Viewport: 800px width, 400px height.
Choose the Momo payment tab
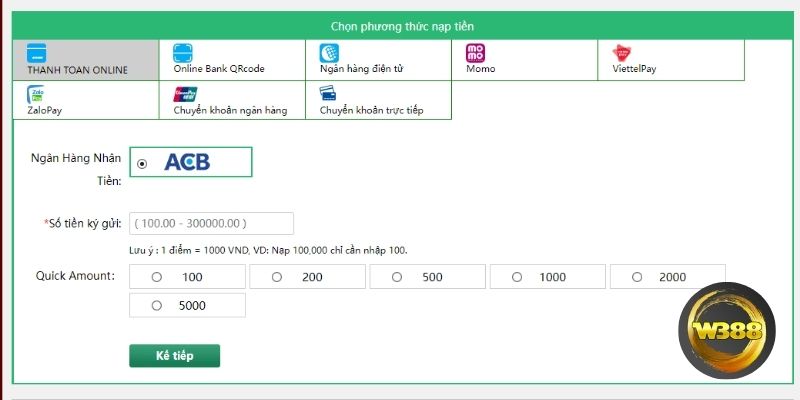524,60
